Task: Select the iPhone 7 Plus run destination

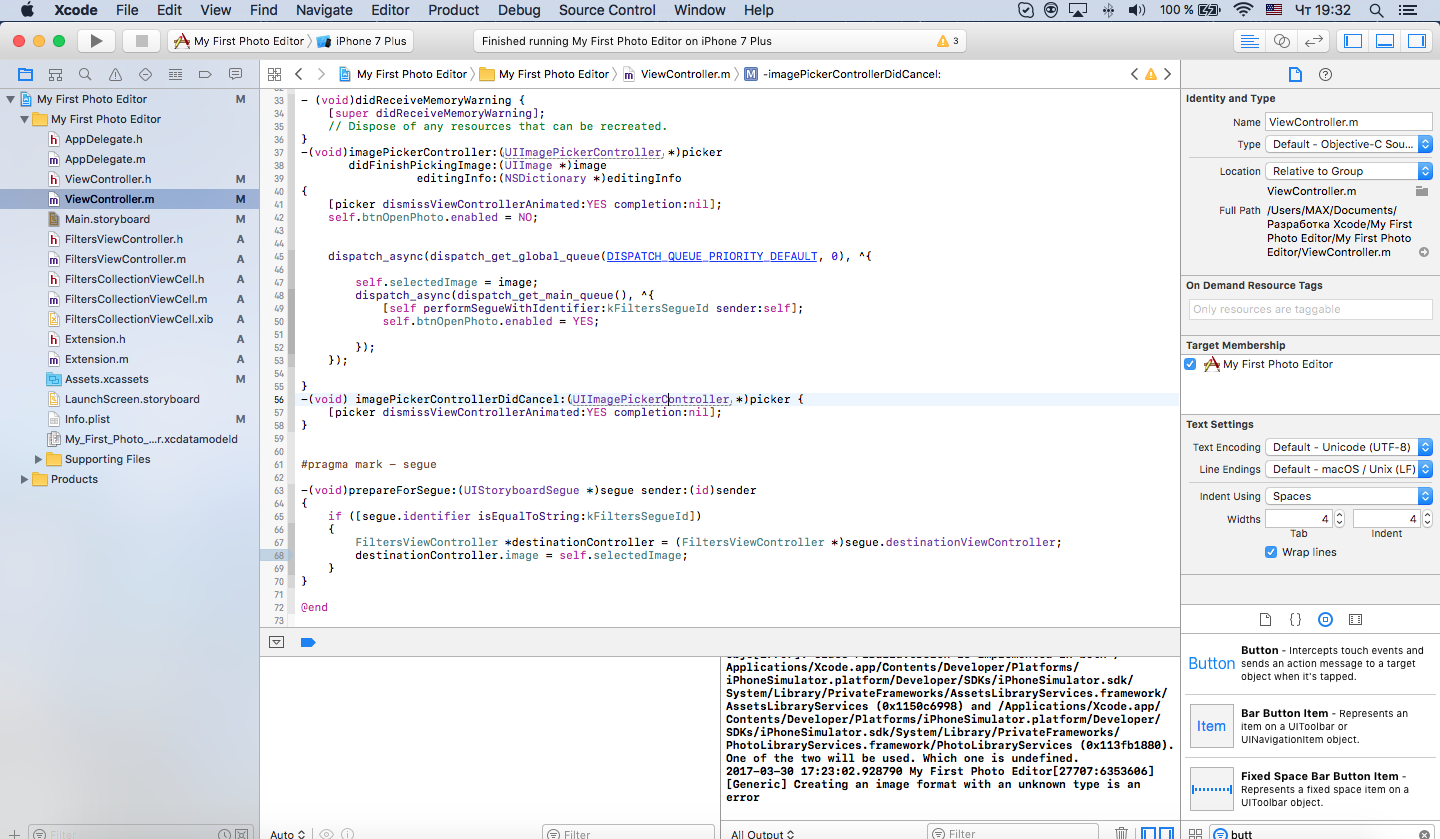Action: [361, 41]
